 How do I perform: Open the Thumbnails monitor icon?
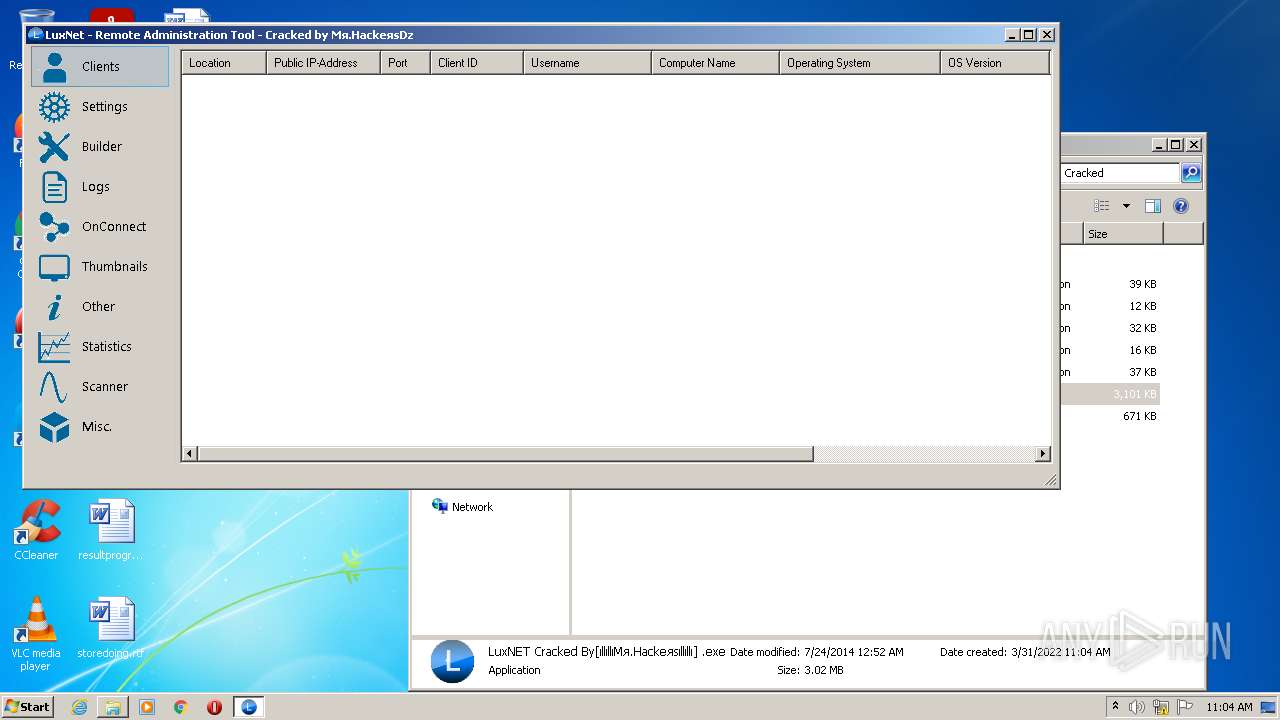[x=54, y=266]
